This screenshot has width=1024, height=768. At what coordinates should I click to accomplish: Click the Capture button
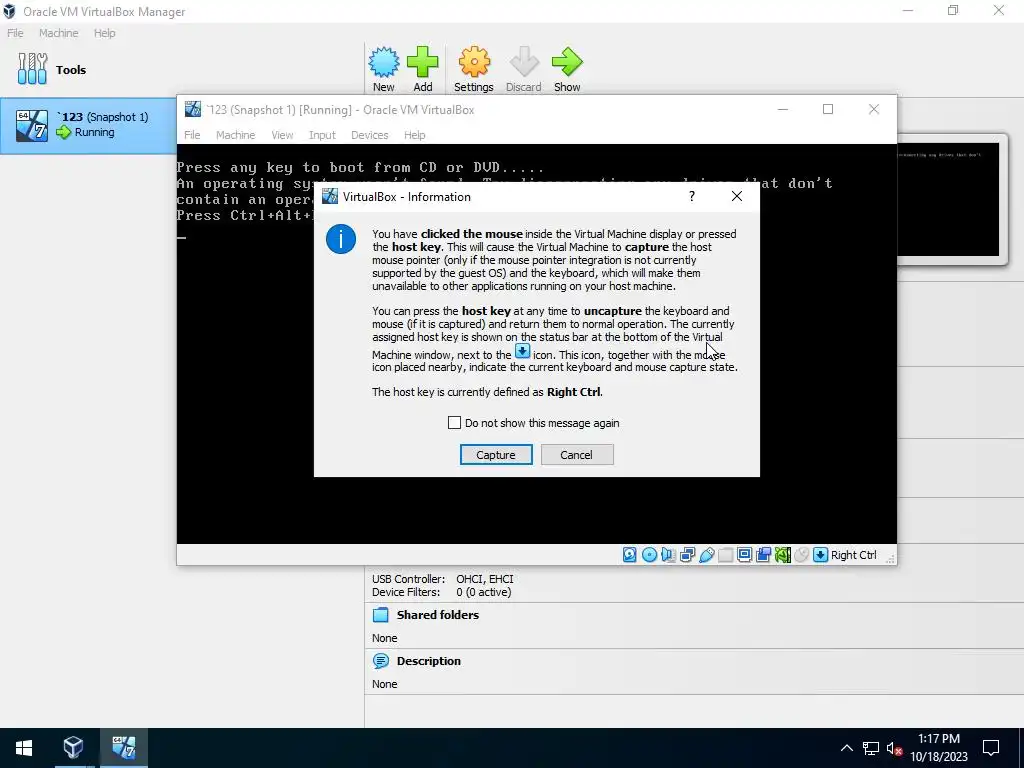point(496,455)
